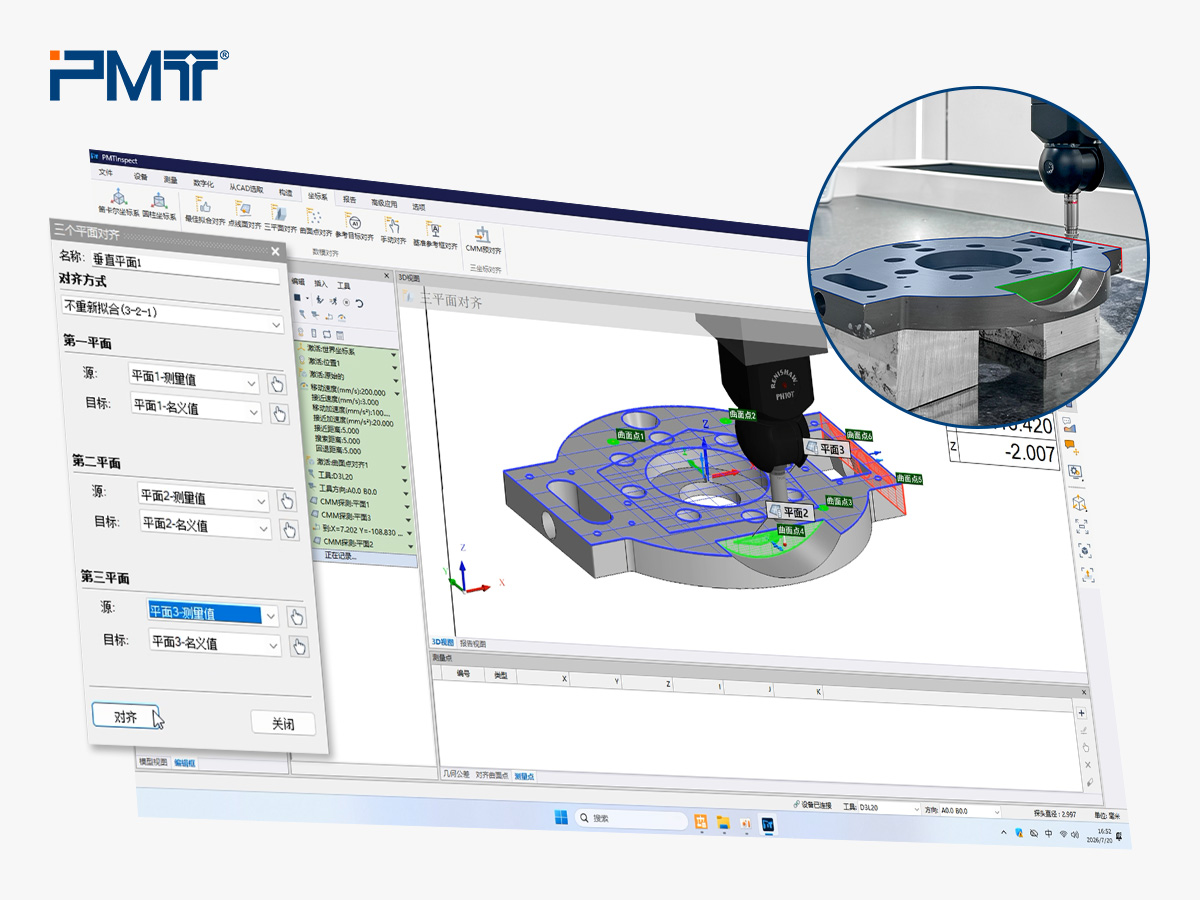Pick source for 第一平面 with hand icon

[277, 384]
